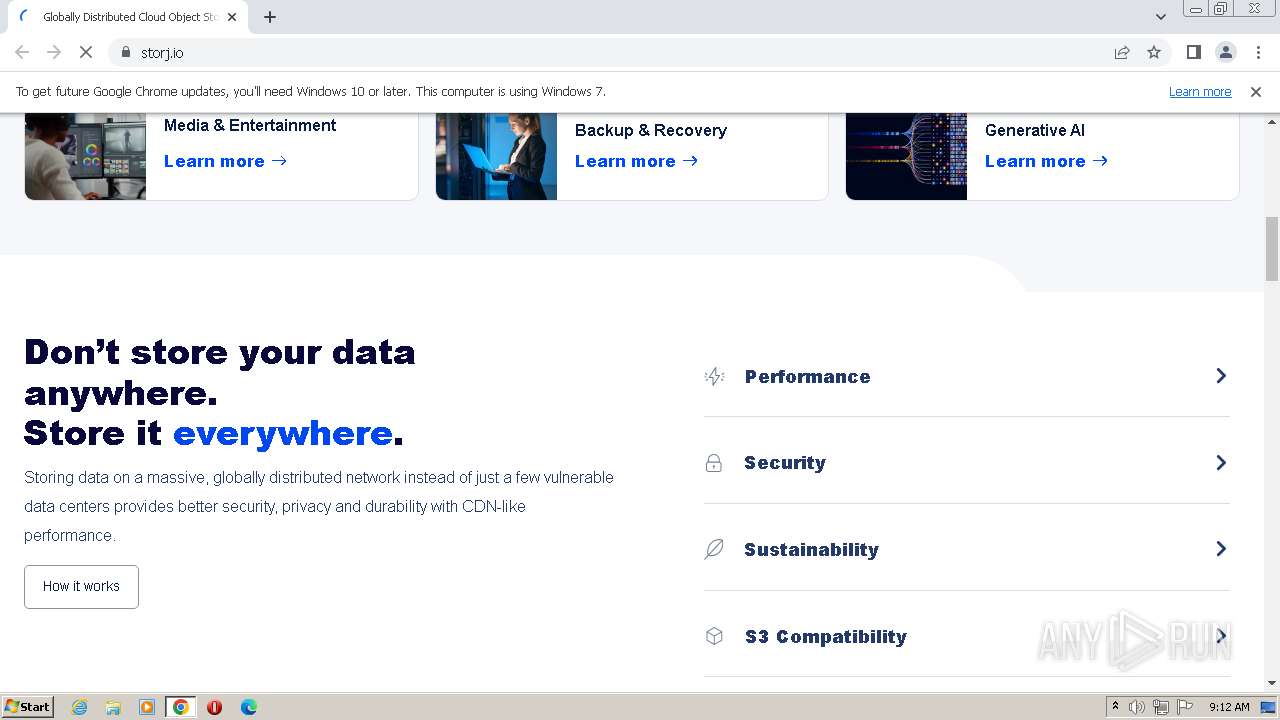Show hidden system tray icons
The width and height of the screenshot is (1280, 720).
(1115, 707)
